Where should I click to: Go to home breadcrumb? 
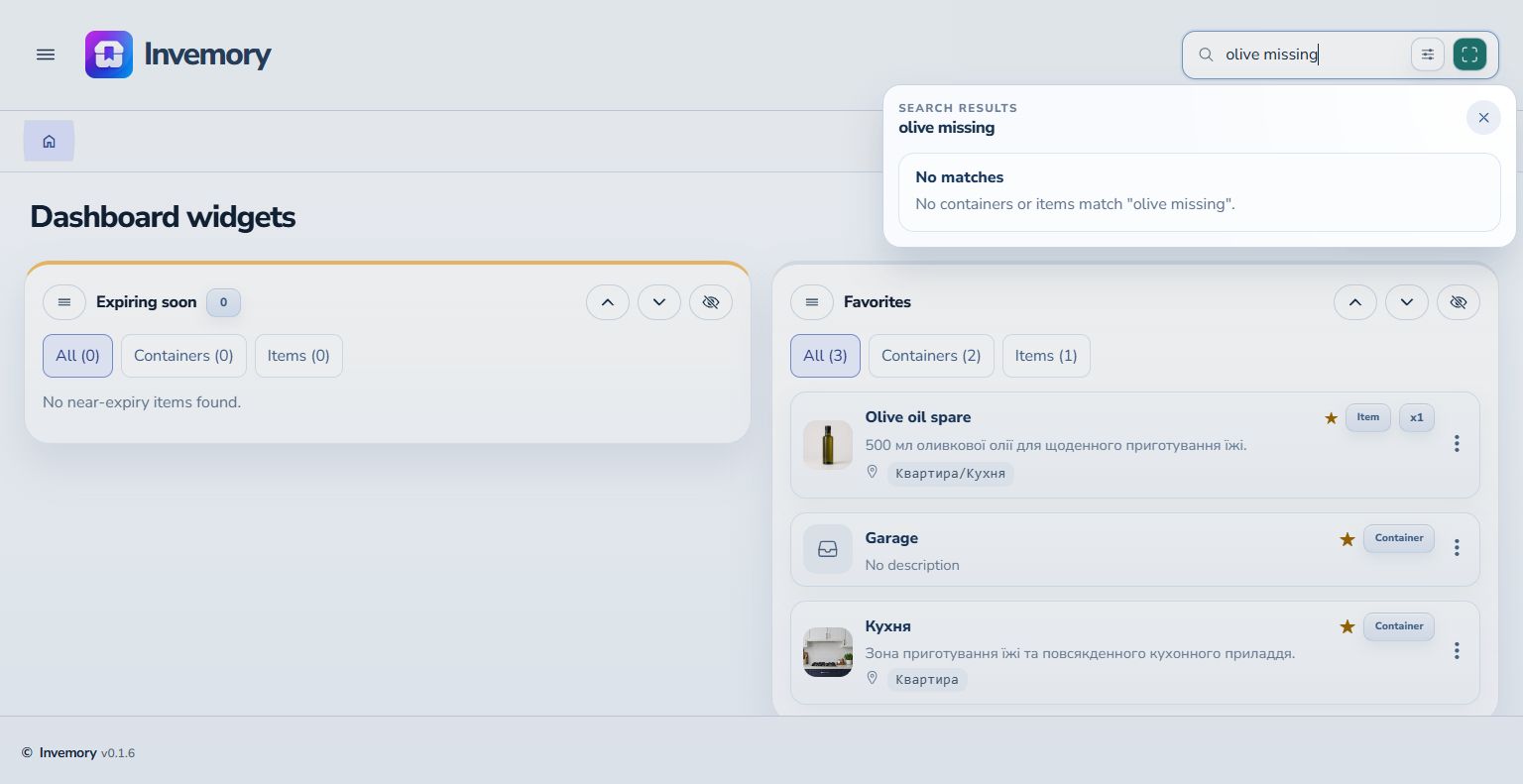point(49,142)
